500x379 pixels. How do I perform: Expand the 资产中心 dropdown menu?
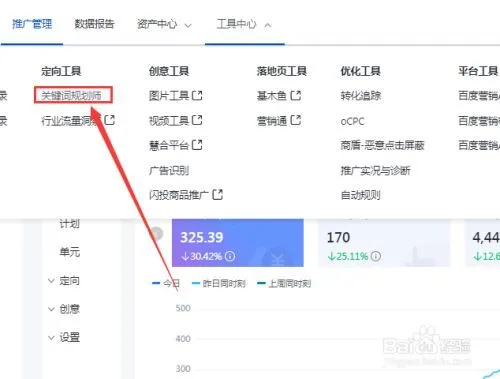(x=164, y=24)
